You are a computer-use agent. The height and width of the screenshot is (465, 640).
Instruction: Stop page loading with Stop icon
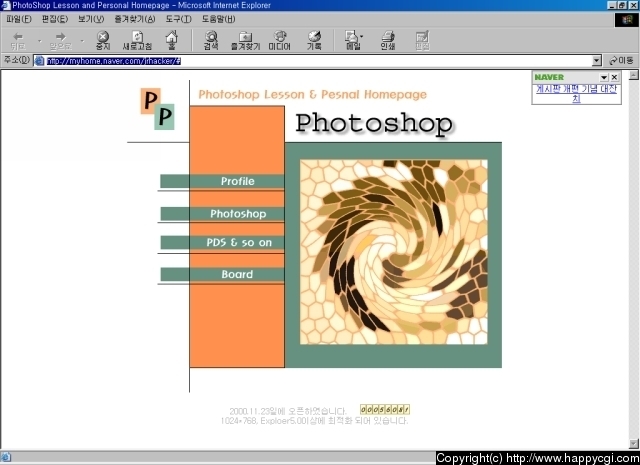(x=103, y=40)
